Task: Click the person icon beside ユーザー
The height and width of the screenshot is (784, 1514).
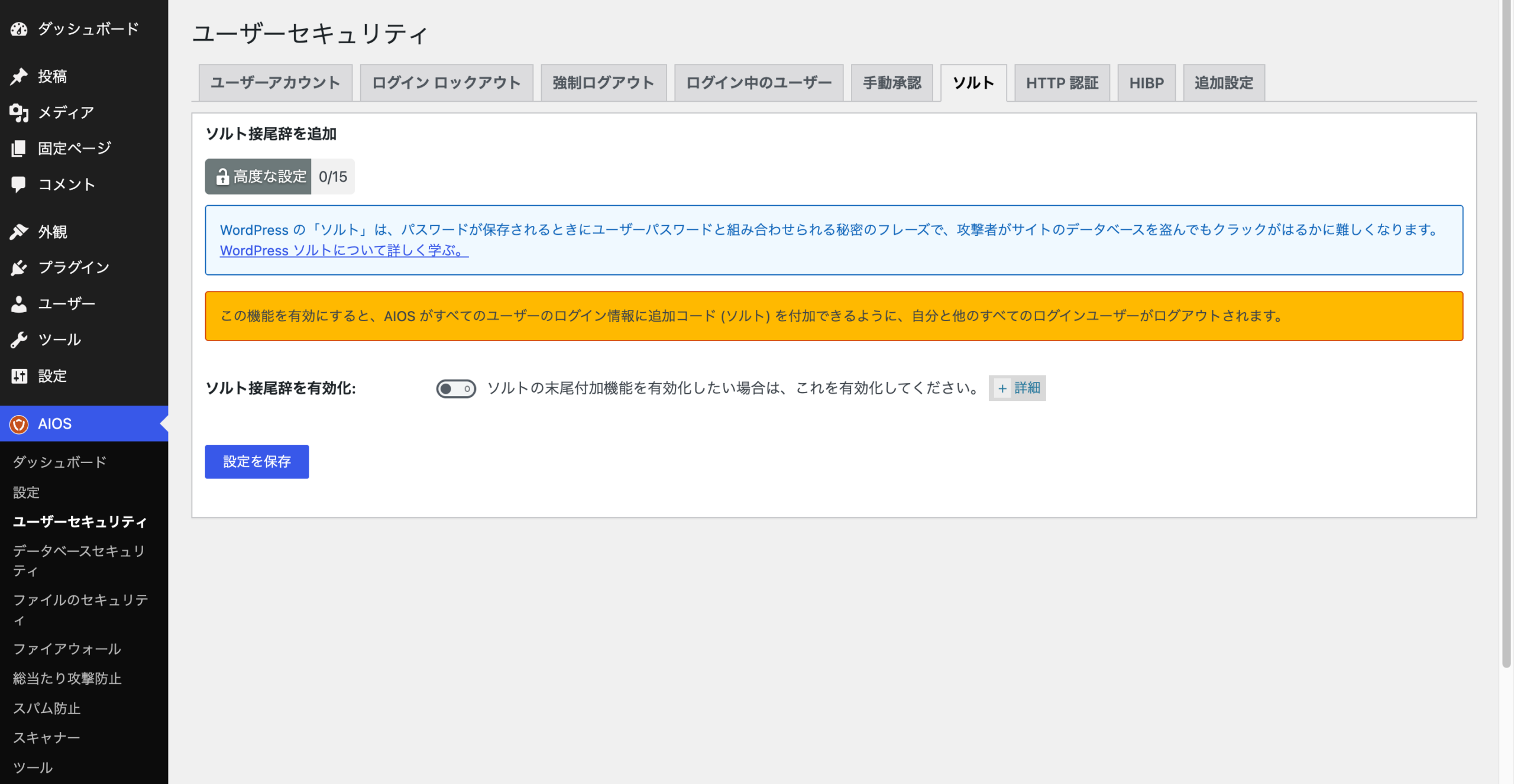Action: [19, 304]
